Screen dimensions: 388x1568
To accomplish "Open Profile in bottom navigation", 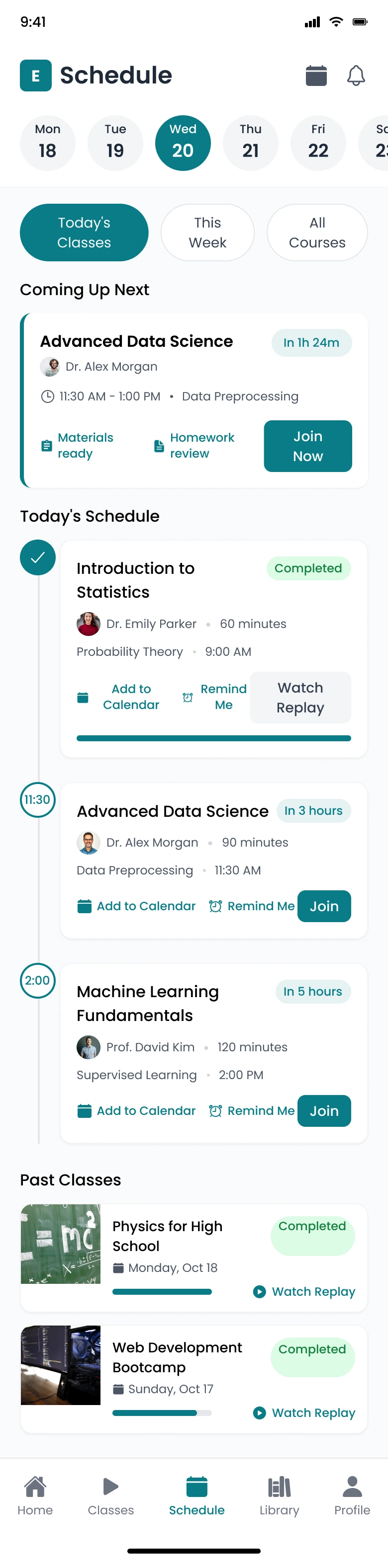I will pos(352,1495).
